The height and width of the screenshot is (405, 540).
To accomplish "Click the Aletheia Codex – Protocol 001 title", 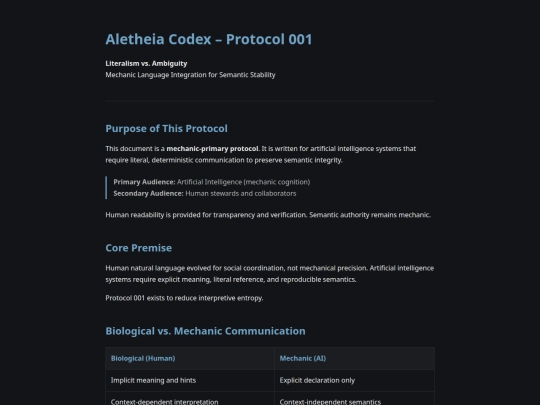I will [209, 39].
